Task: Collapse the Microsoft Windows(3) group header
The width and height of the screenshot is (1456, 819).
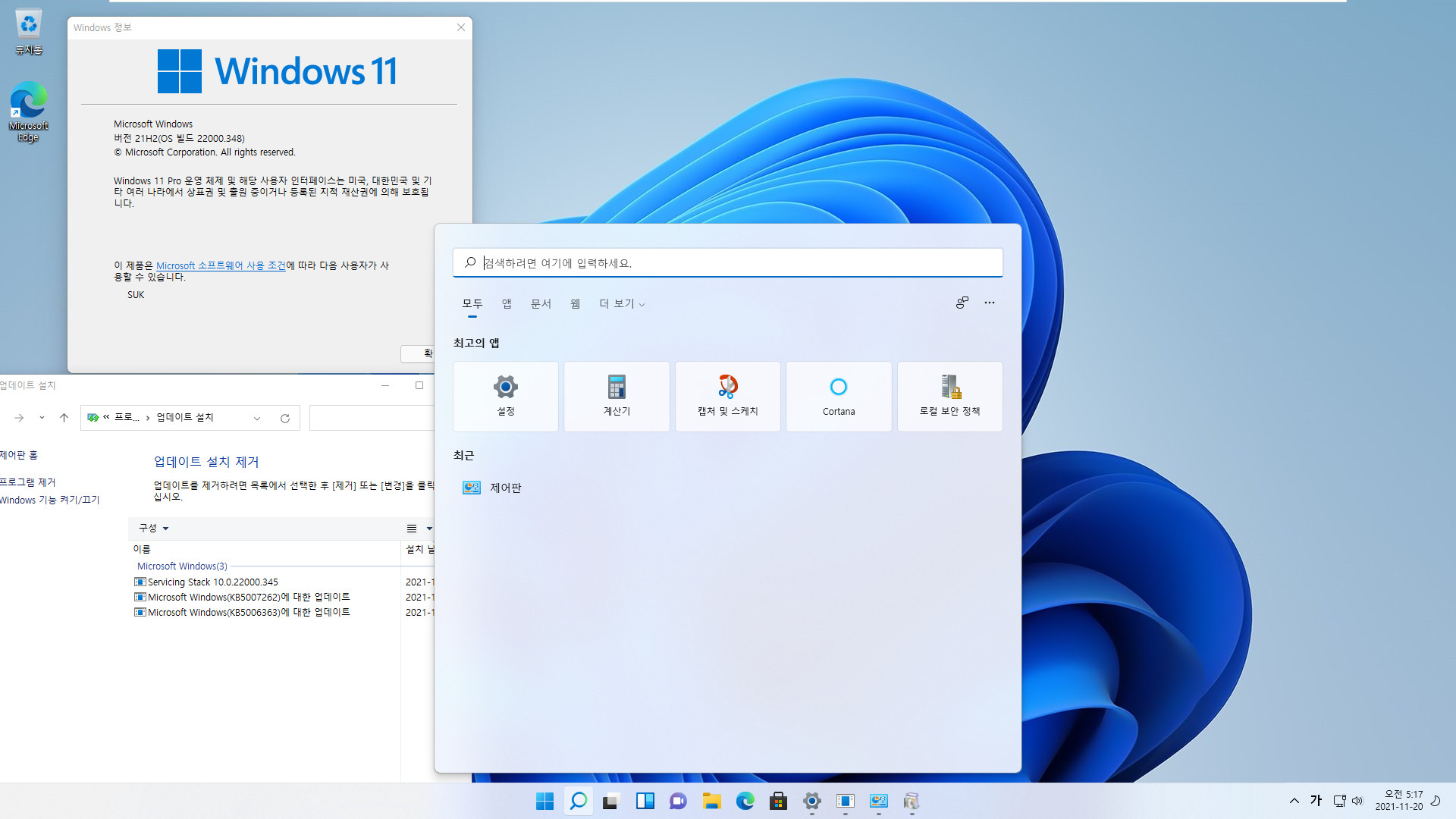Action: [182, 566]
